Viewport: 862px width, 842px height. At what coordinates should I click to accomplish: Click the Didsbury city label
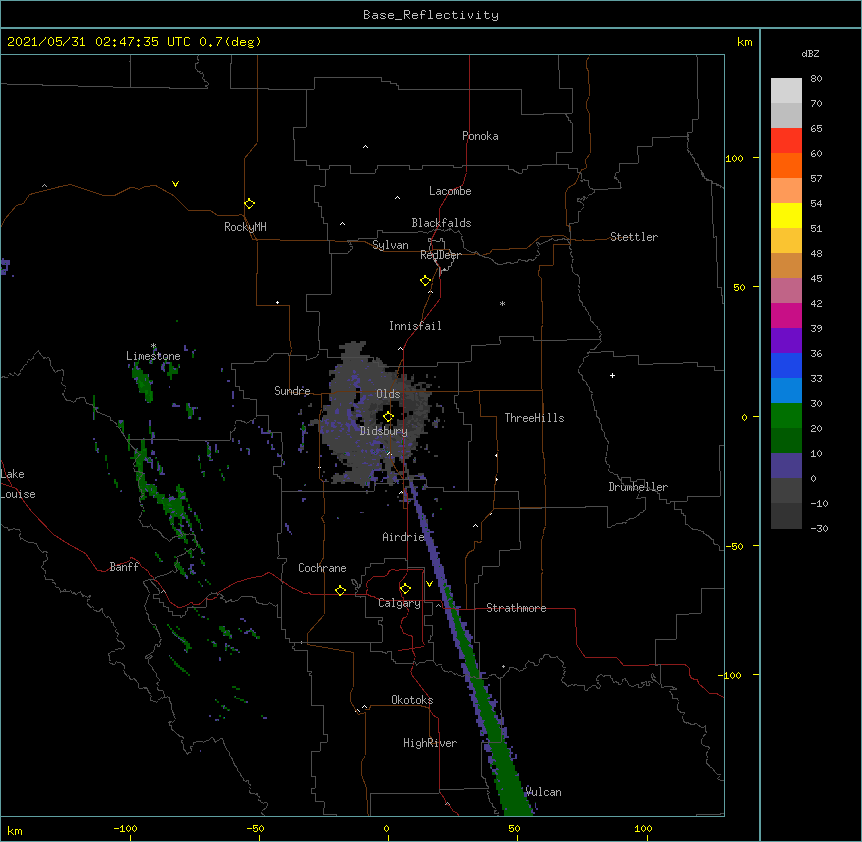click(384, 431)
